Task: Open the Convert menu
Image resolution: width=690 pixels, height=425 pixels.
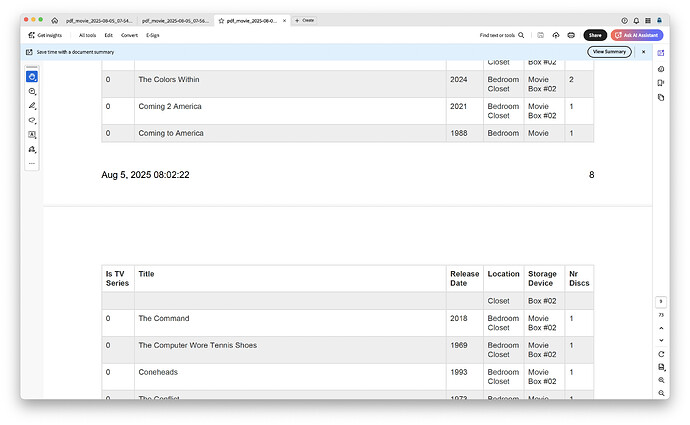Action: coord(129,35)
